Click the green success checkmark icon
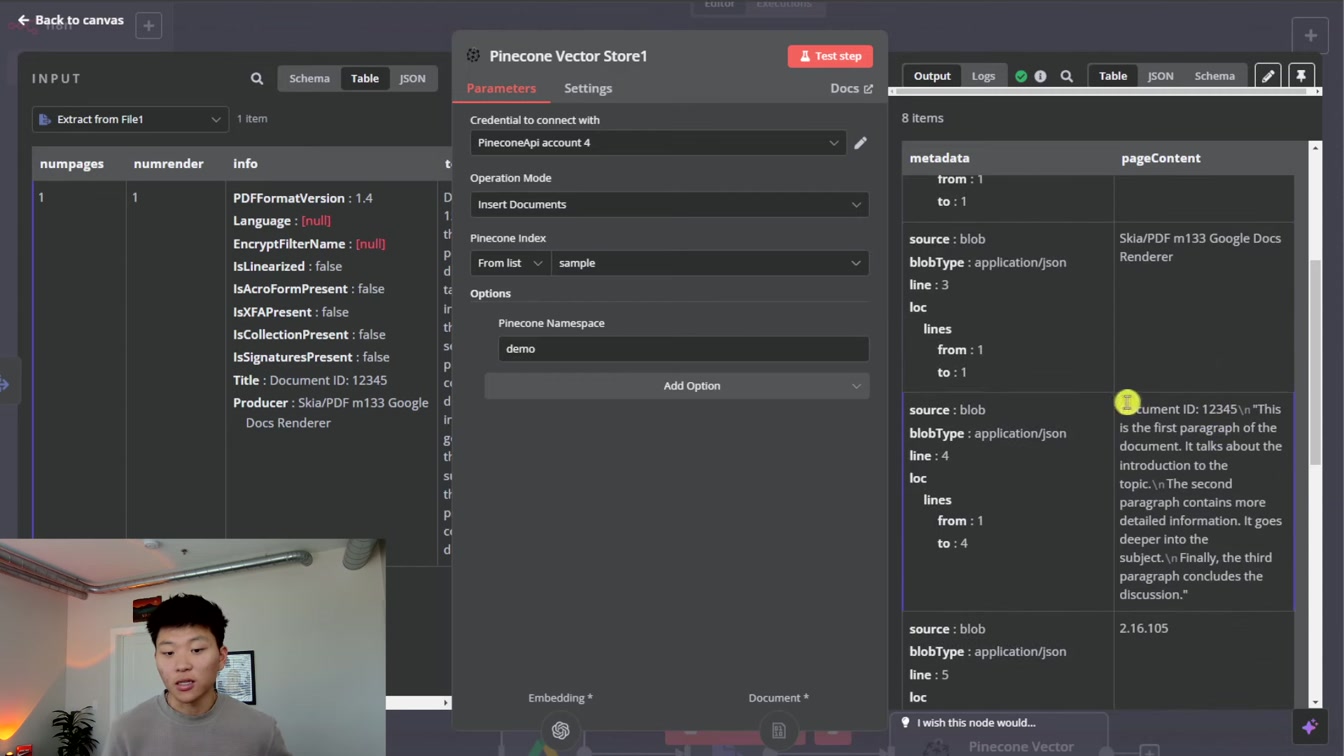This screenshot has width=1344, height=756. pos(1021,76)
